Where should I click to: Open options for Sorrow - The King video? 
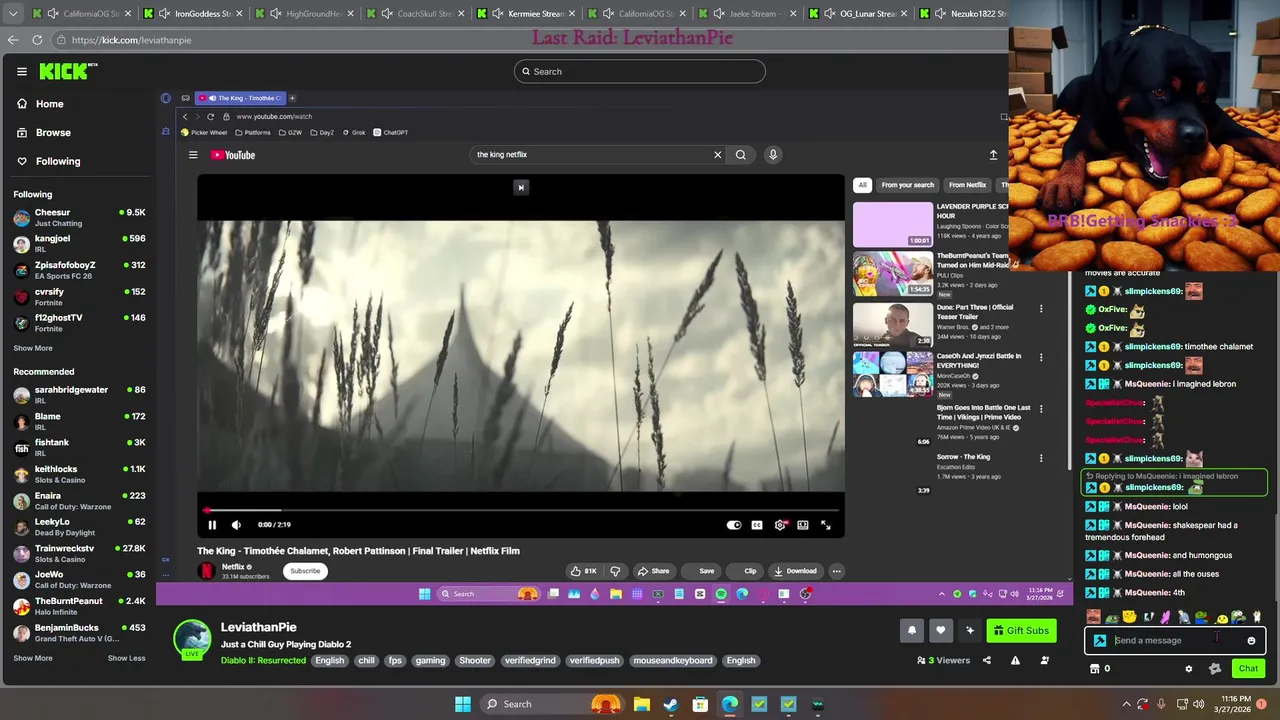1041,459
